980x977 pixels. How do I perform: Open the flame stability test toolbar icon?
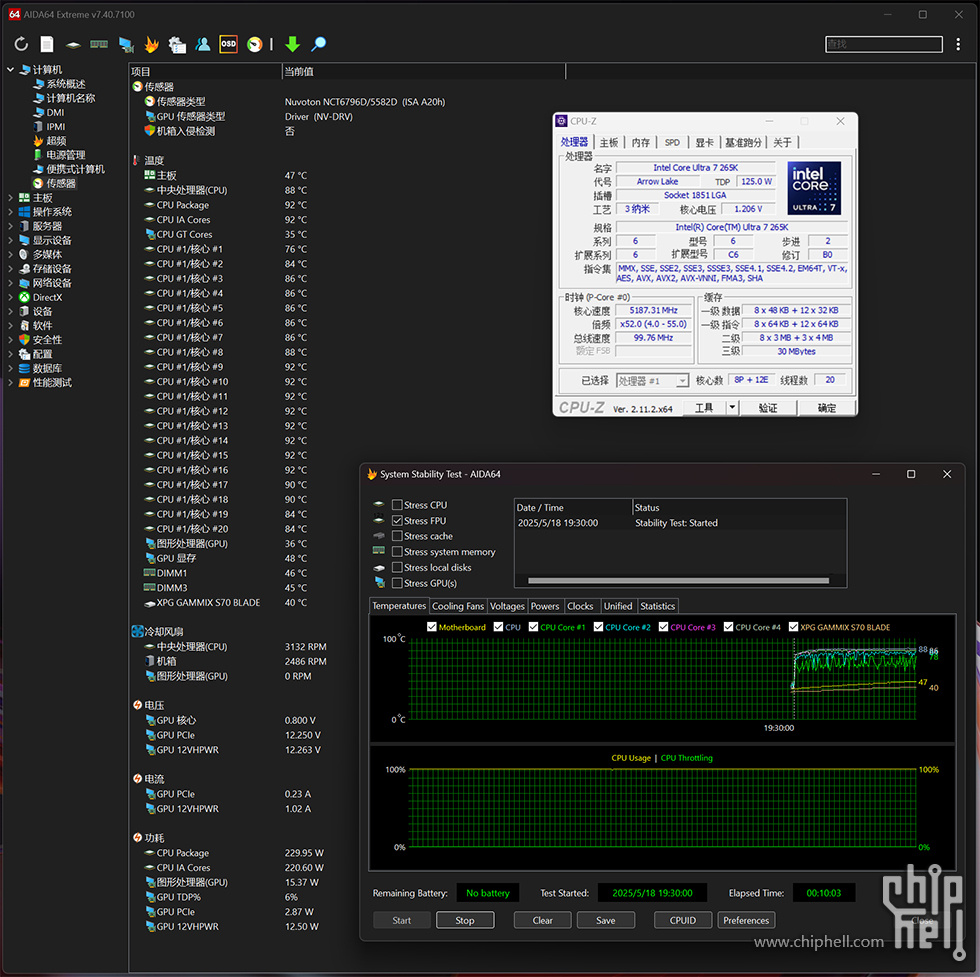click(x=151, y=44)
